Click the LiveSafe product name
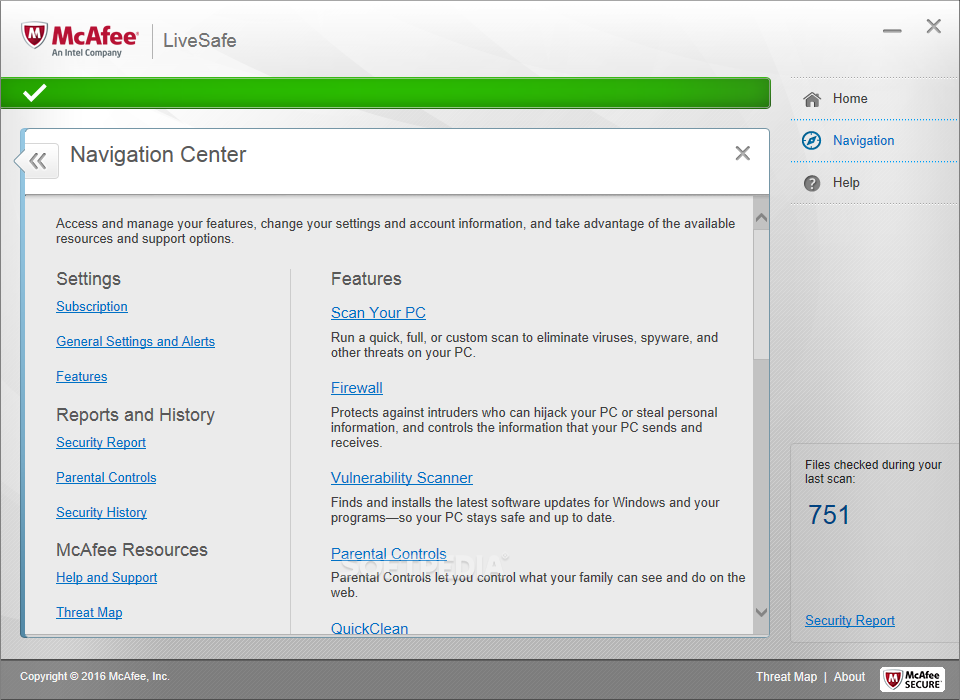 coord(200,40)
